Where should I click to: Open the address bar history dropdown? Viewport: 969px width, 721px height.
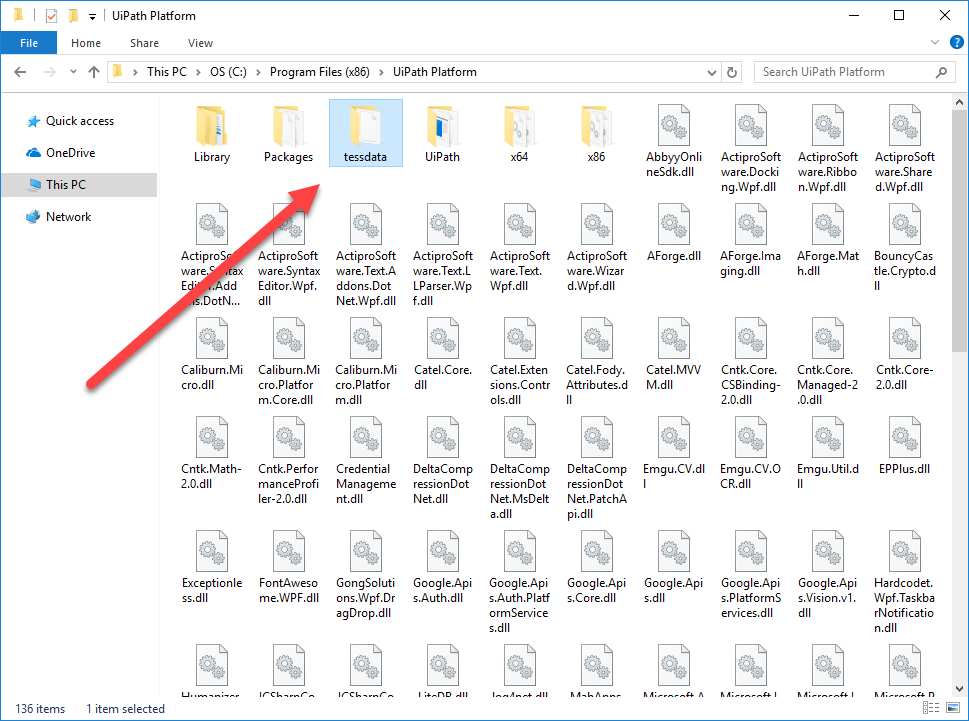(710, 71)
